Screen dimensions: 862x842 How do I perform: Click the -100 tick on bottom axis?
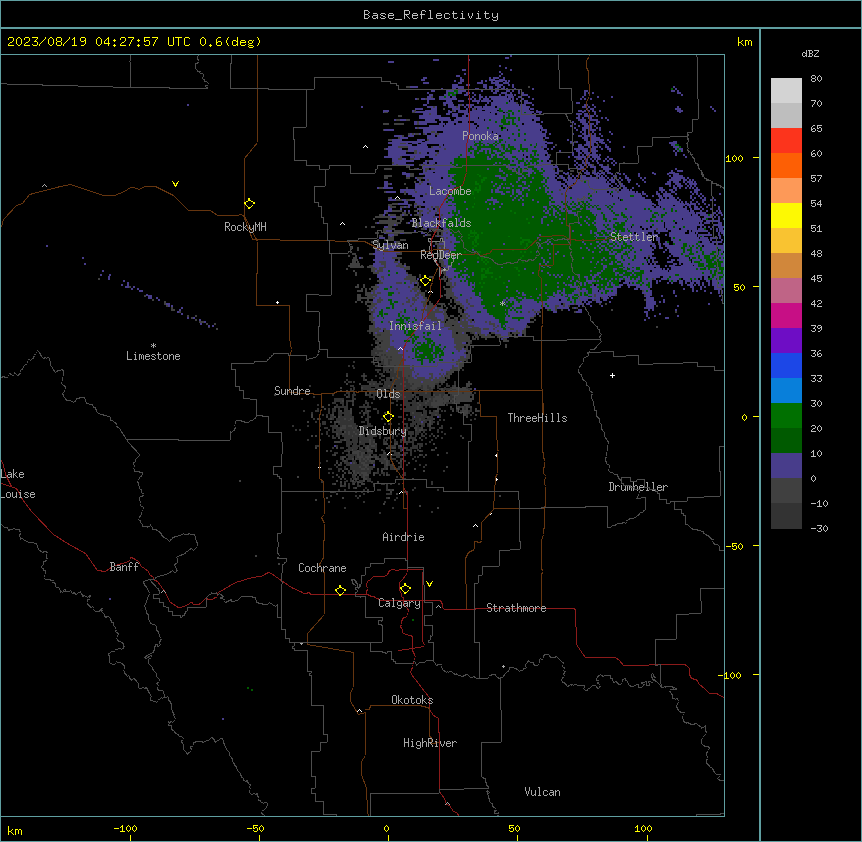[x=125, y=828]
